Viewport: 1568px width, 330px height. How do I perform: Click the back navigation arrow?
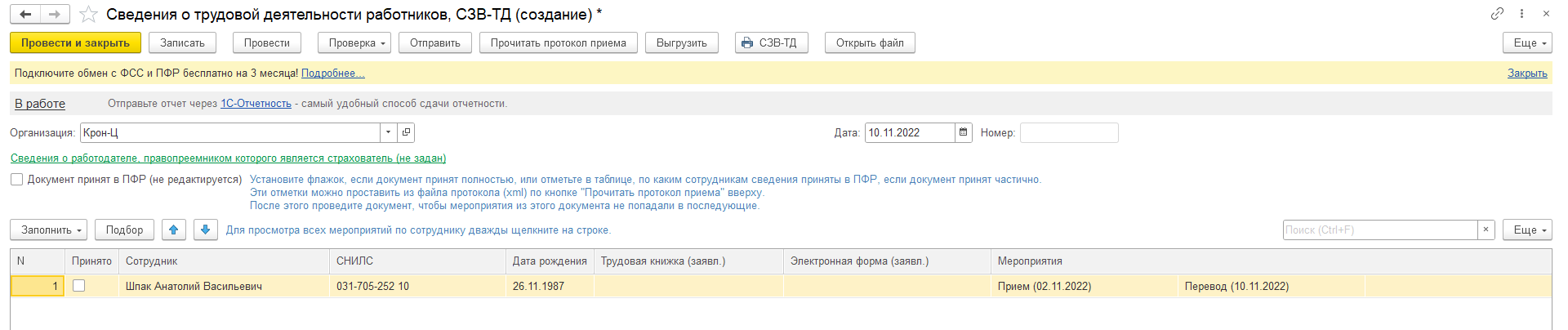pyautogui.click(x=25, y=14)
